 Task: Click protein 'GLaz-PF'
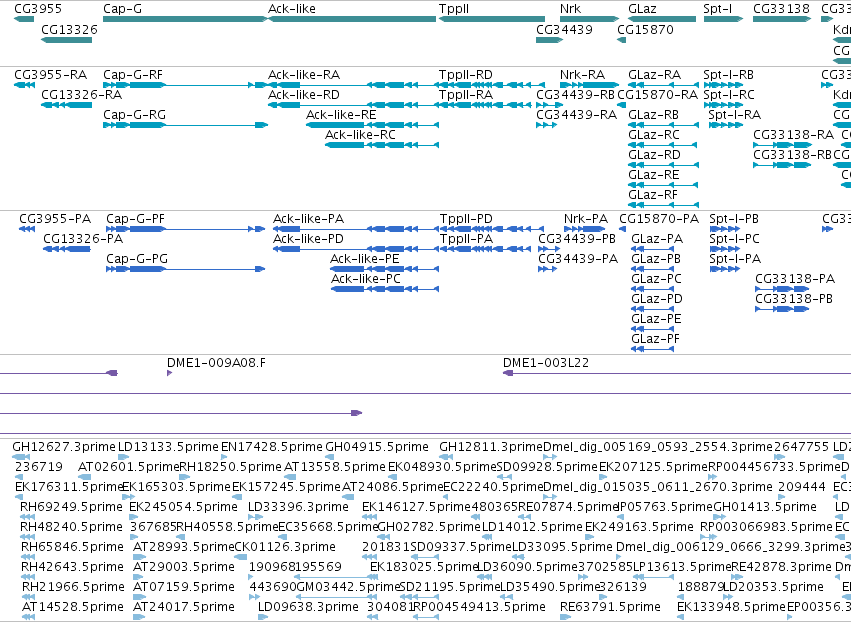[x=655, y=339]
